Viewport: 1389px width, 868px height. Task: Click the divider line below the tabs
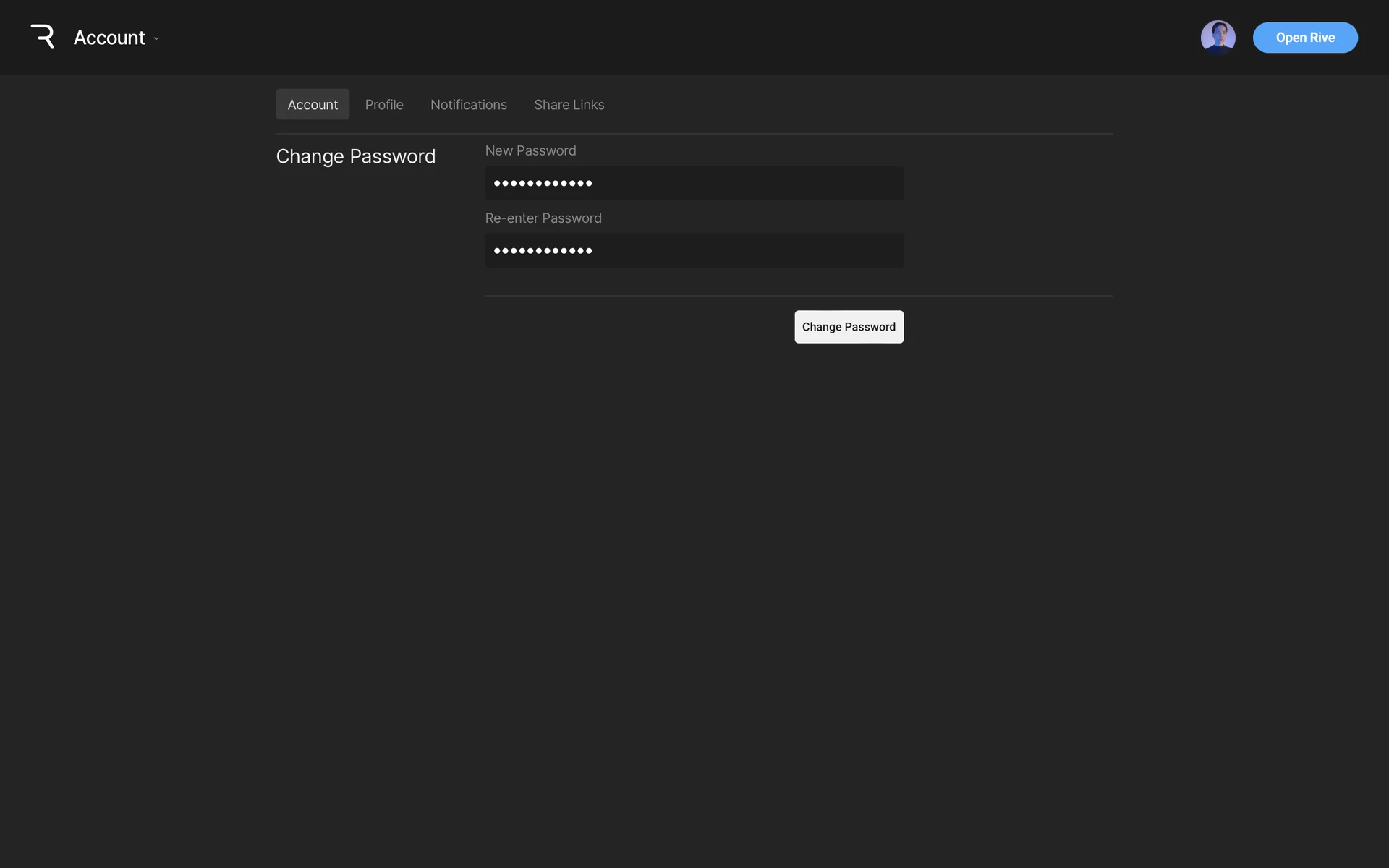[x=694, y=134]
